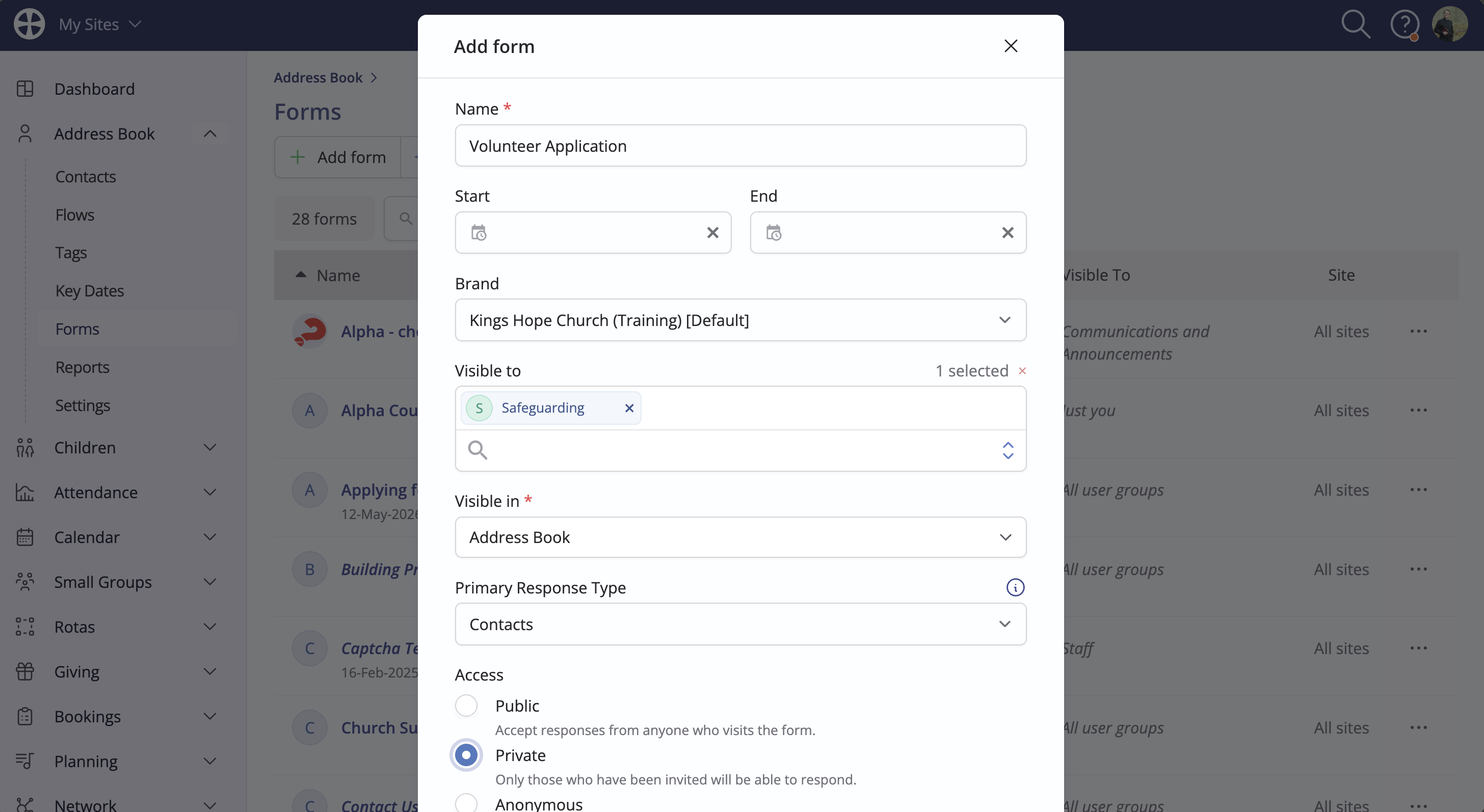Viewport: 1484px width, 812px height.
Task: Select the Anonymous access radio button
Action: (466, 803)
